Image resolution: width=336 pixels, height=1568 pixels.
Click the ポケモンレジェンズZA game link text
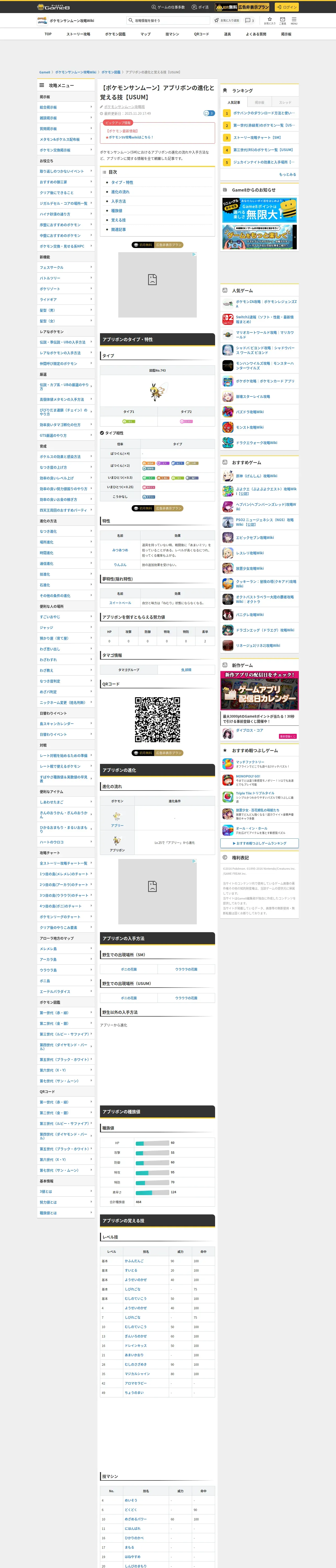point(266,304)
